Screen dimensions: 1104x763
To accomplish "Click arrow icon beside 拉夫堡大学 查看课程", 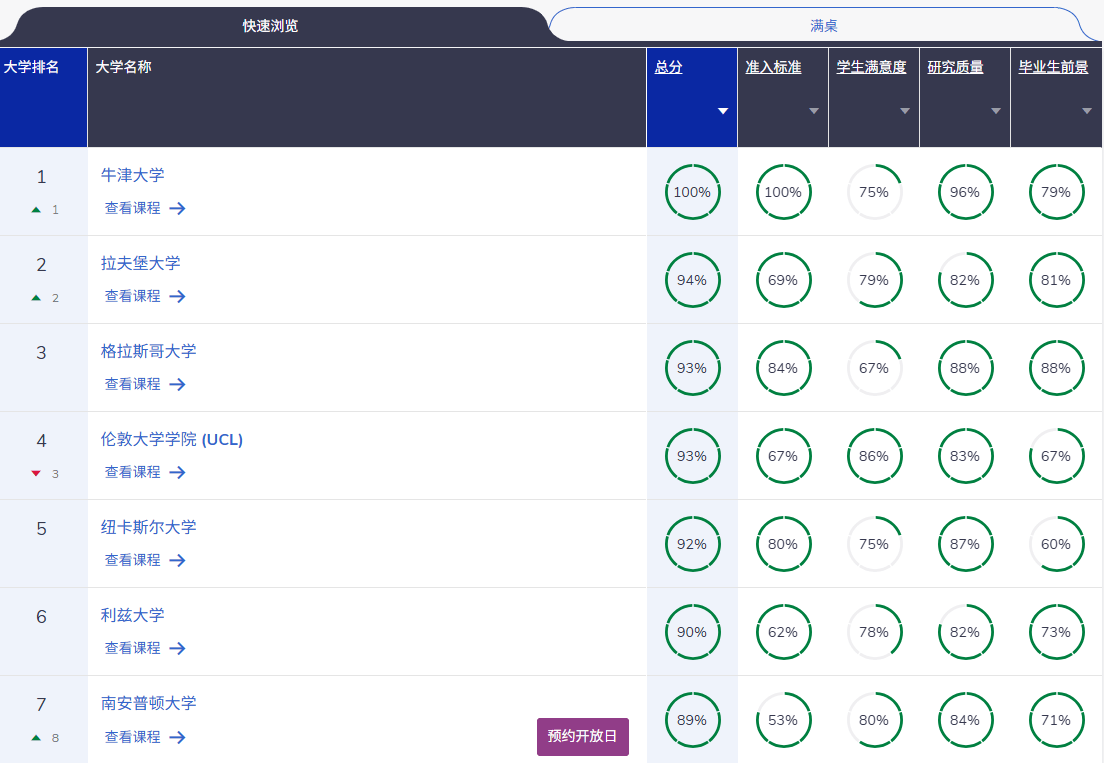I will [177, 296].
